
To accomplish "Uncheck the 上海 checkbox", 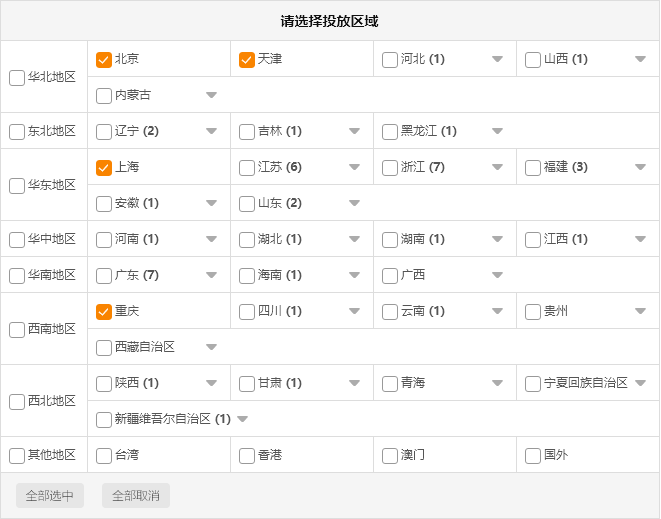I will tap(104, 168).
